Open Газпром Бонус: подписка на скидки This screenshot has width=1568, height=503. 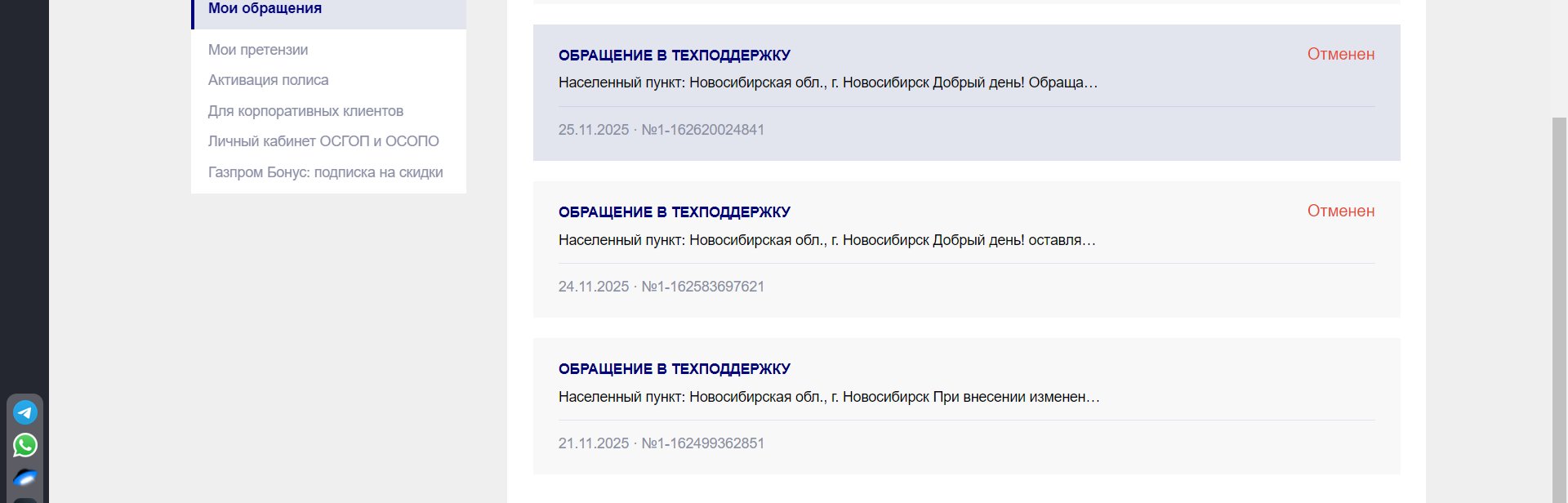[325, 172]
